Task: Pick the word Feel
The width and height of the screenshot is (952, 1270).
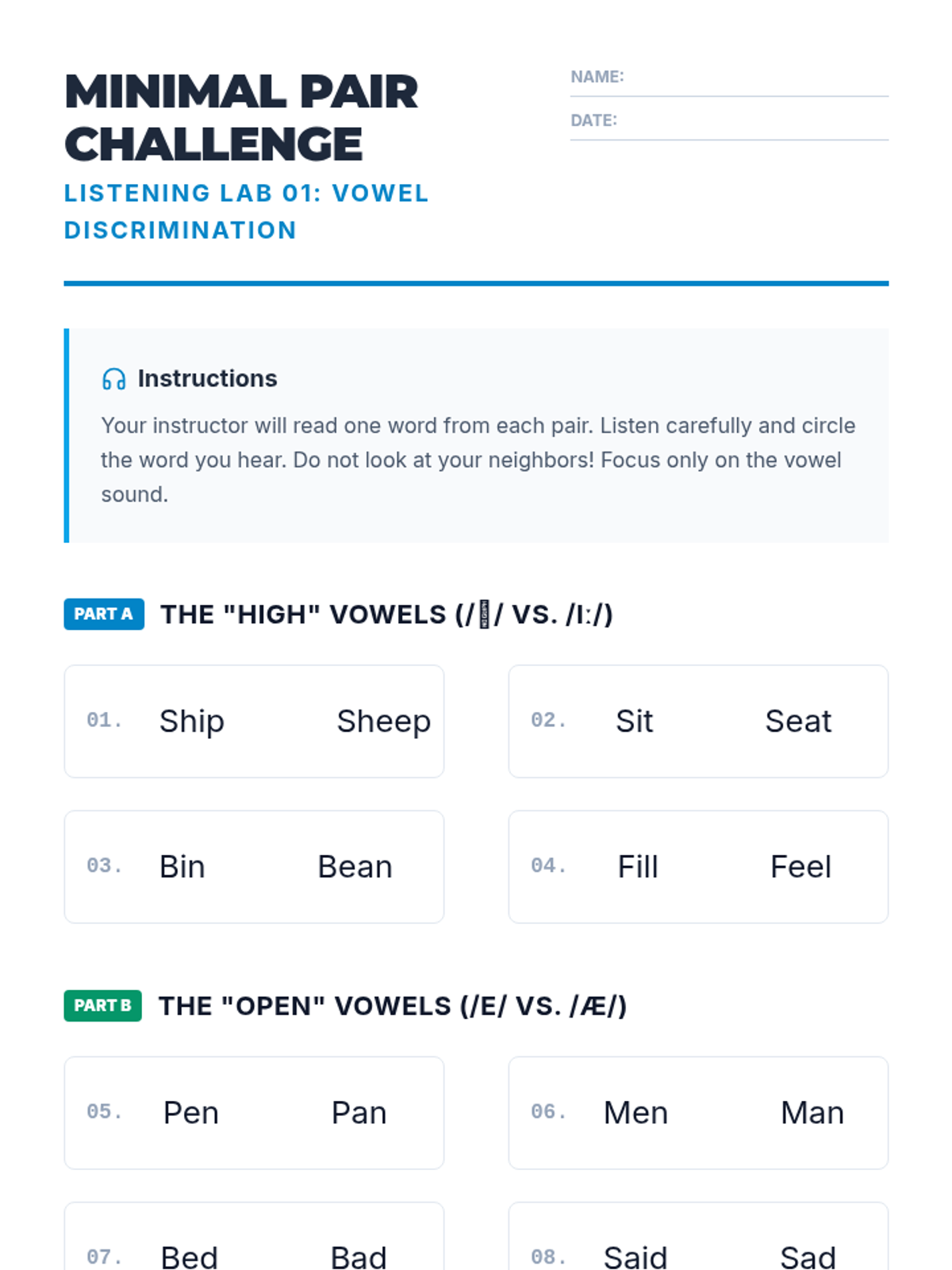Action: coord(800,867)
